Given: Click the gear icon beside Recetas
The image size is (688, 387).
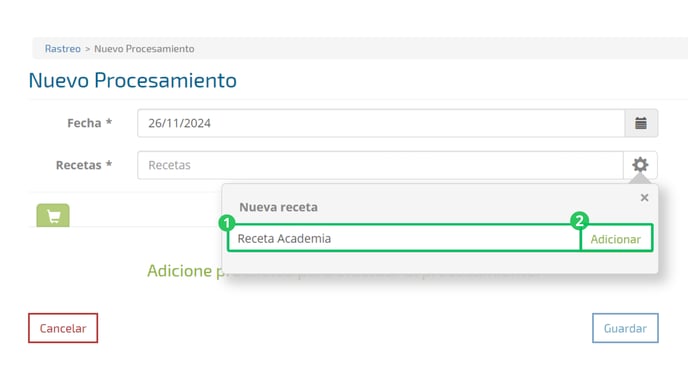Looking at the screenshot, I should click(x=640, y=165).
